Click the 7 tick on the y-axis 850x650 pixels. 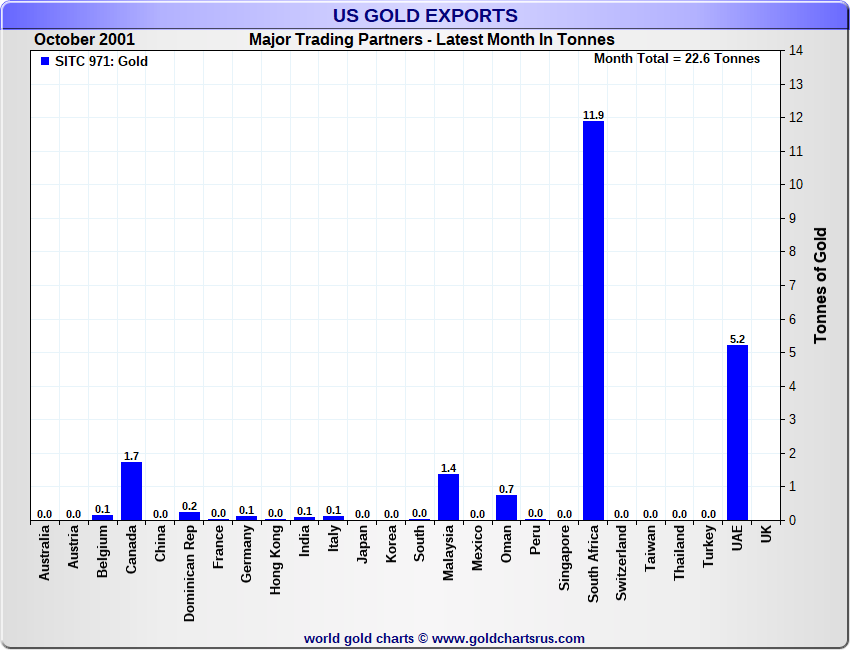793,285
